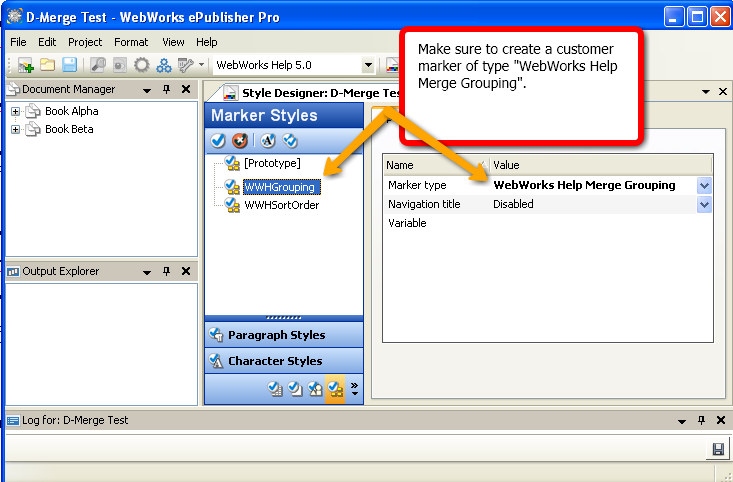Image resolution: width=733 pixels, height=482 pixels.
Task: Pin the Document Manager panel
Action: click(x=167, y=90)
